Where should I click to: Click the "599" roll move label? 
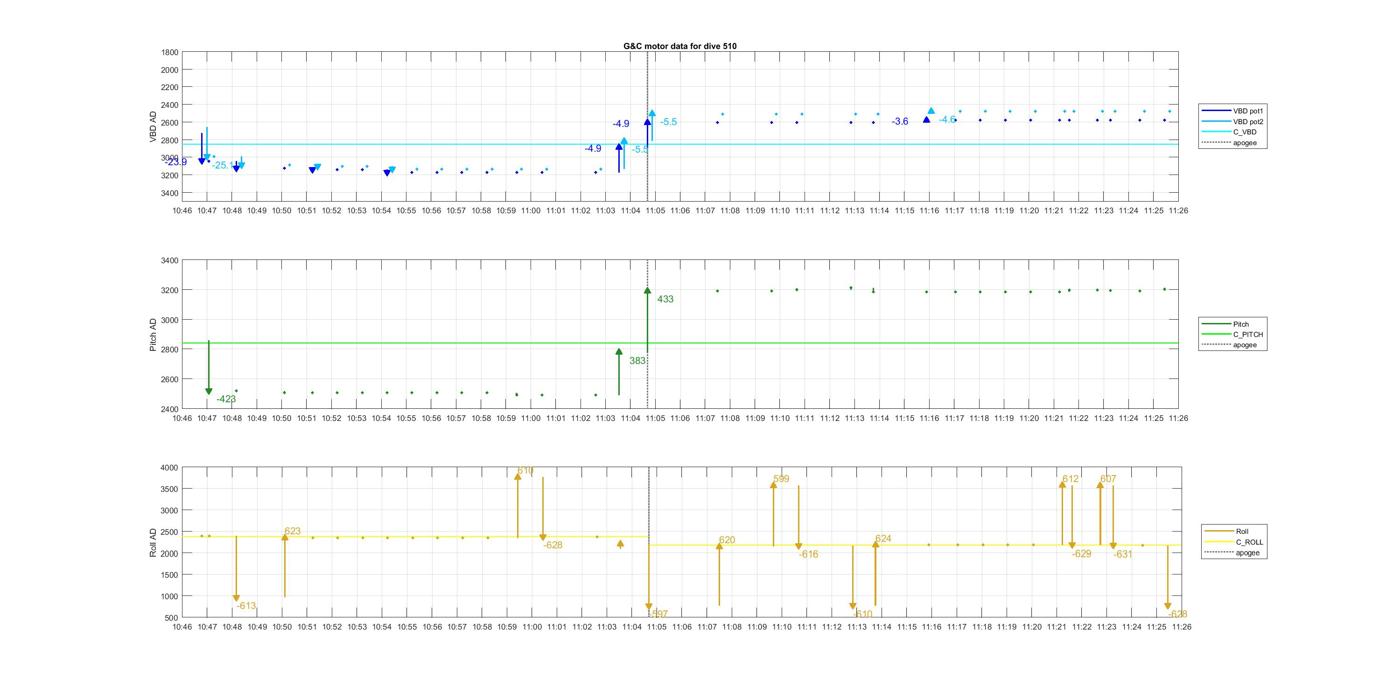click(x=781, y=479)
